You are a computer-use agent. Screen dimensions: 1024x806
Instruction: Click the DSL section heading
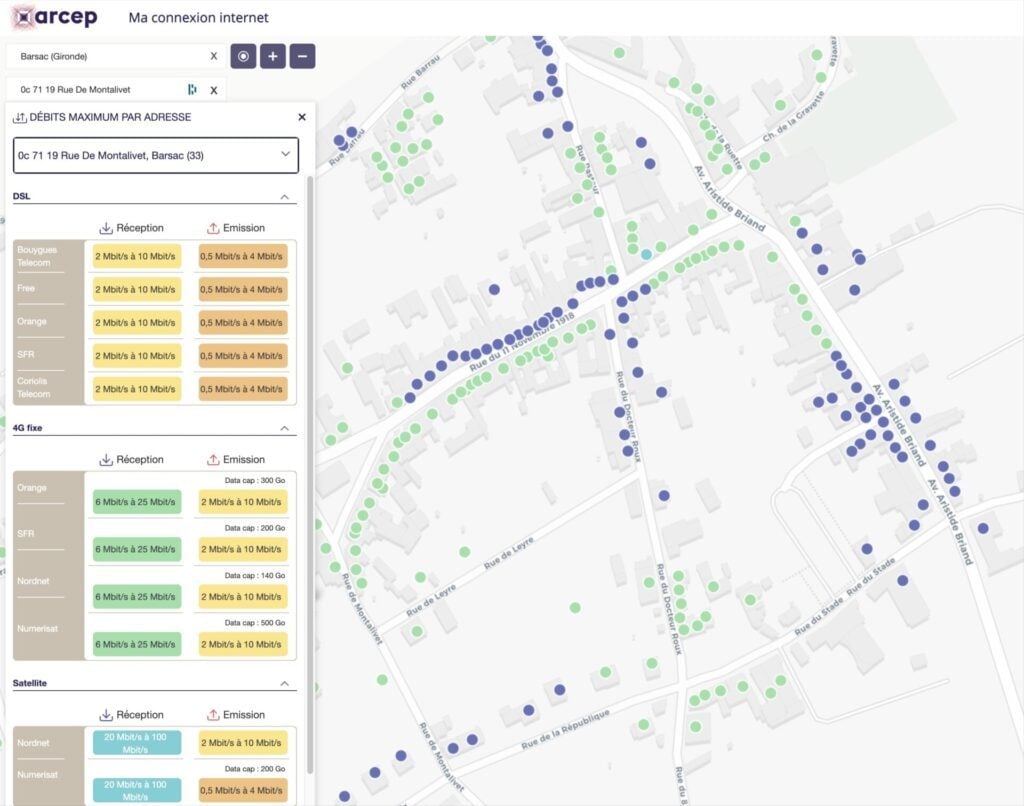[x=22, y=196]
